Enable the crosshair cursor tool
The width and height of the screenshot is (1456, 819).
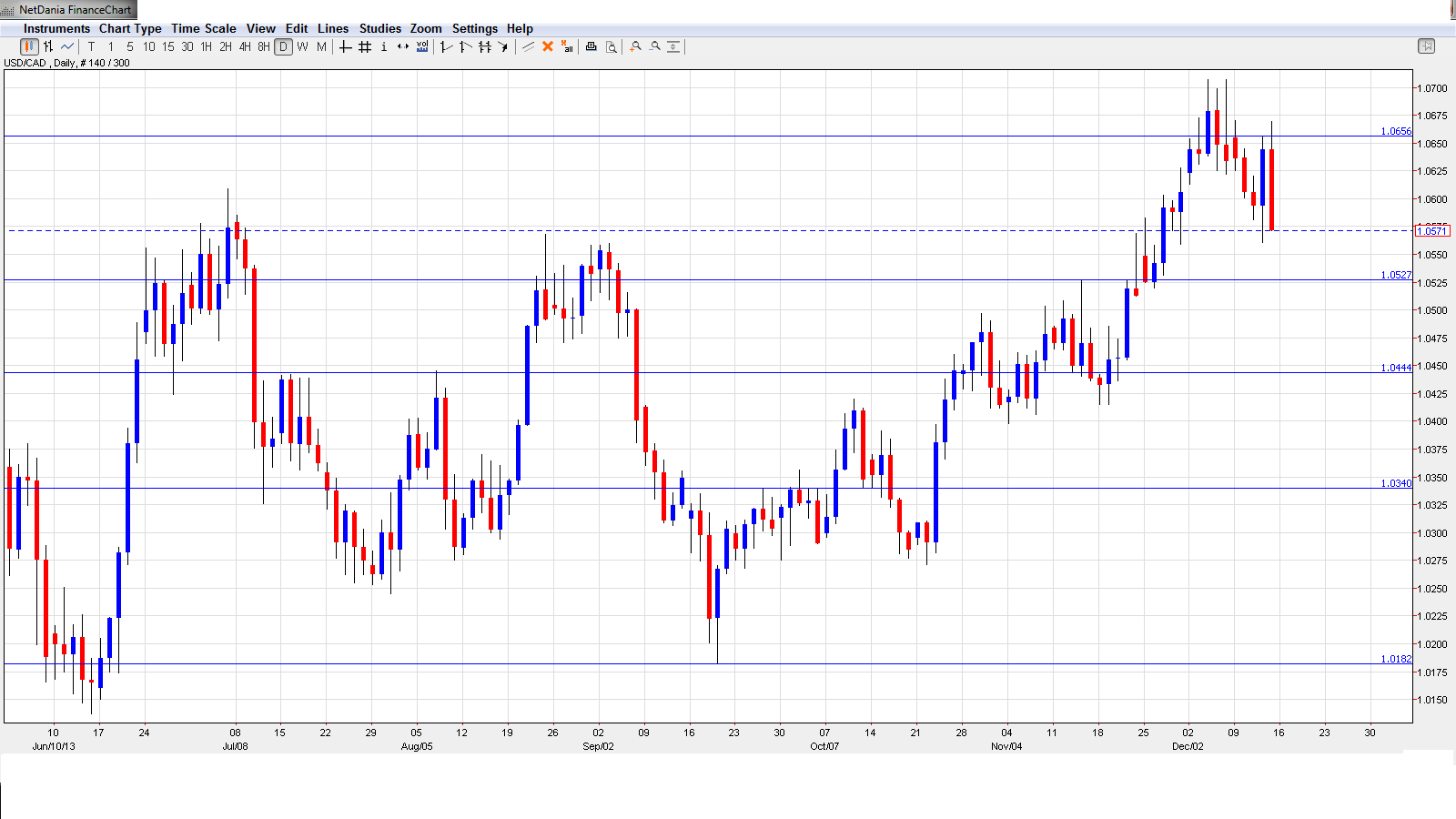[346, 46]
